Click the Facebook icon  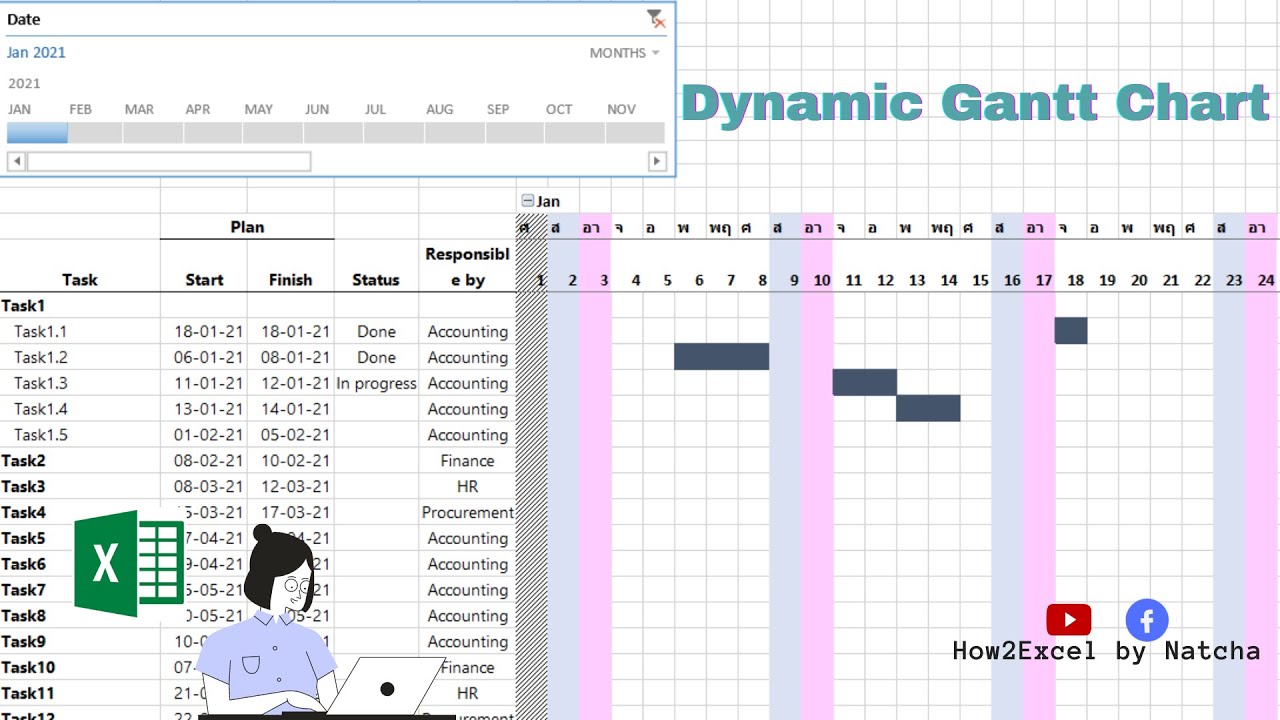(x=1147, y=620)
